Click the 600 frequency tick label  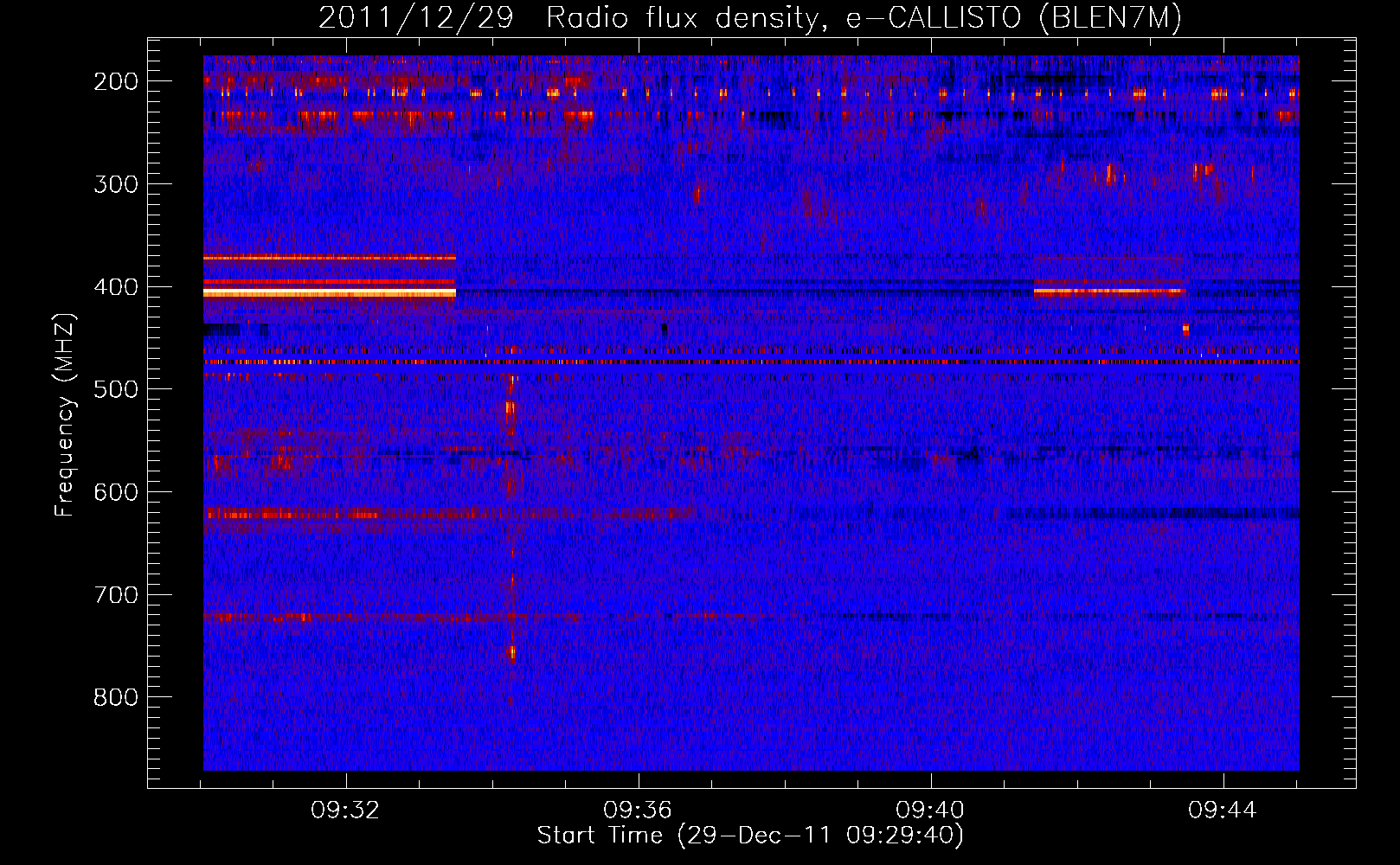coord(116,492)
